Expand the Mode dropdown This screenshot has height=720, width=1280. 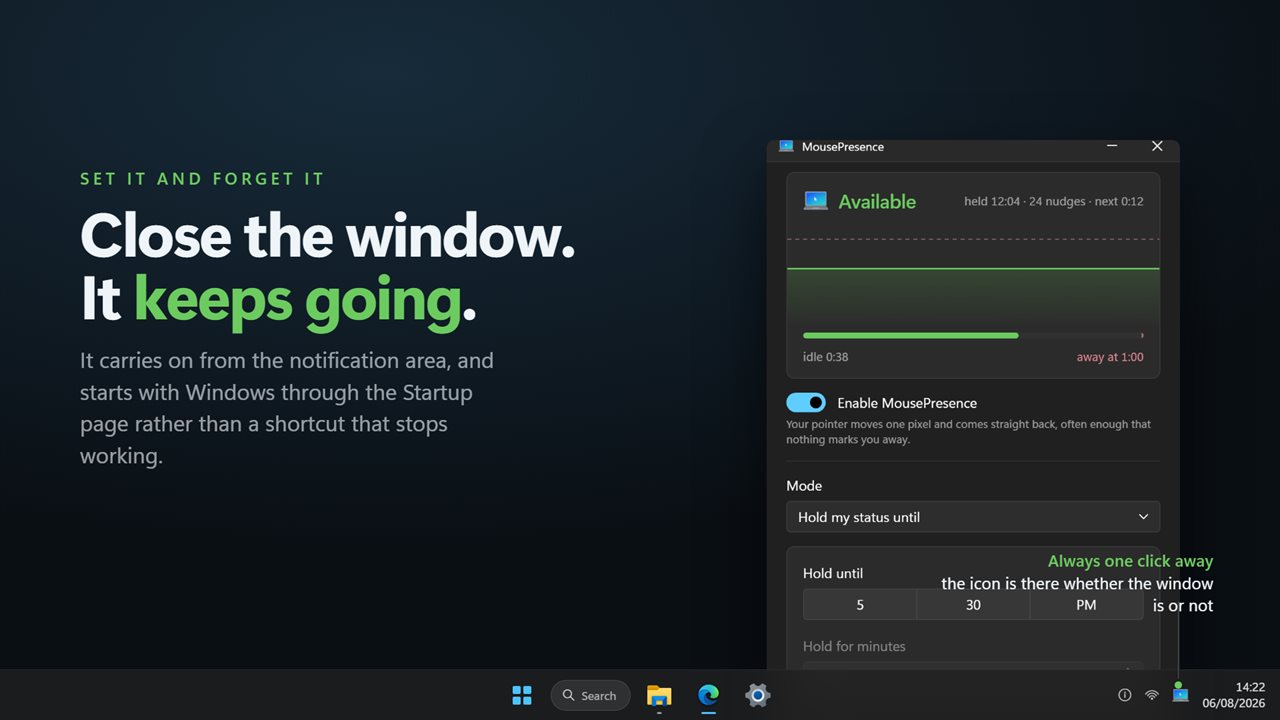[973, 517]
